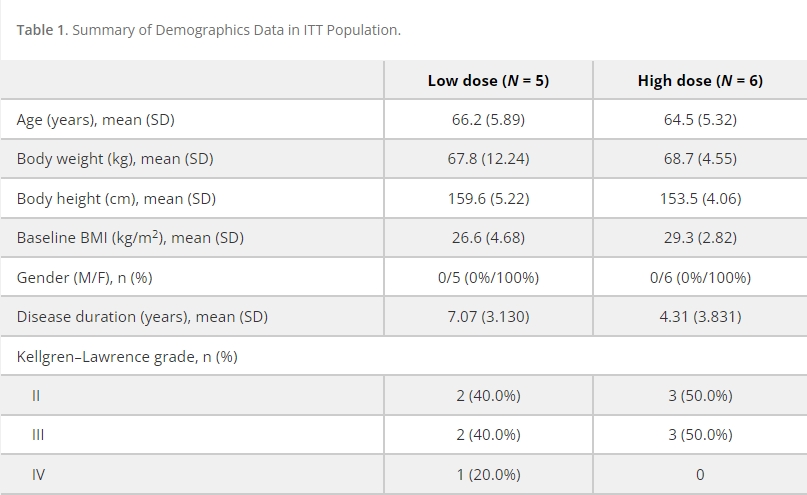Click the Disease duration (years) row label

click(x=142, y=317)
